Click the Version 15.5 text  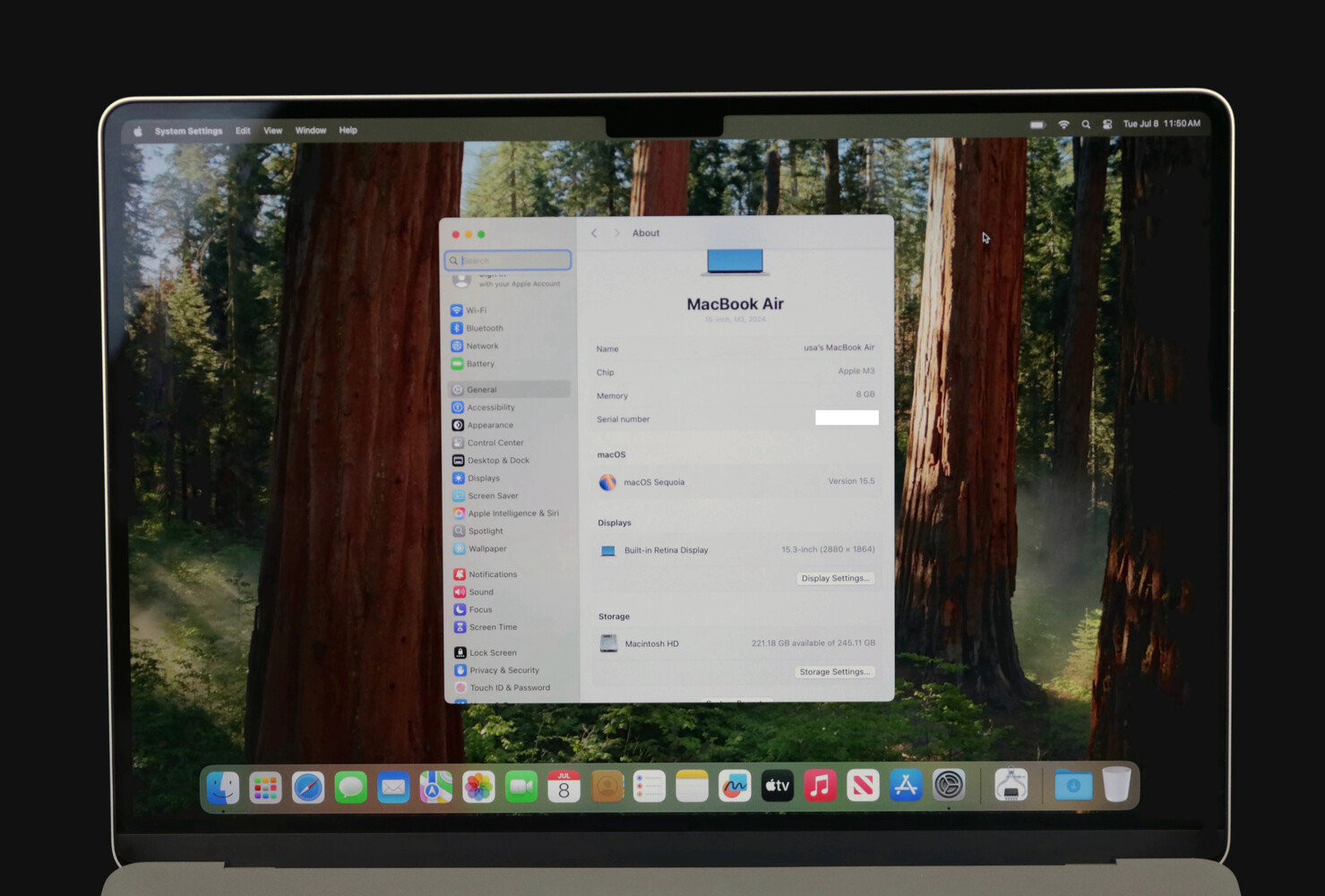pyautogui.click(x=851, y=481)
